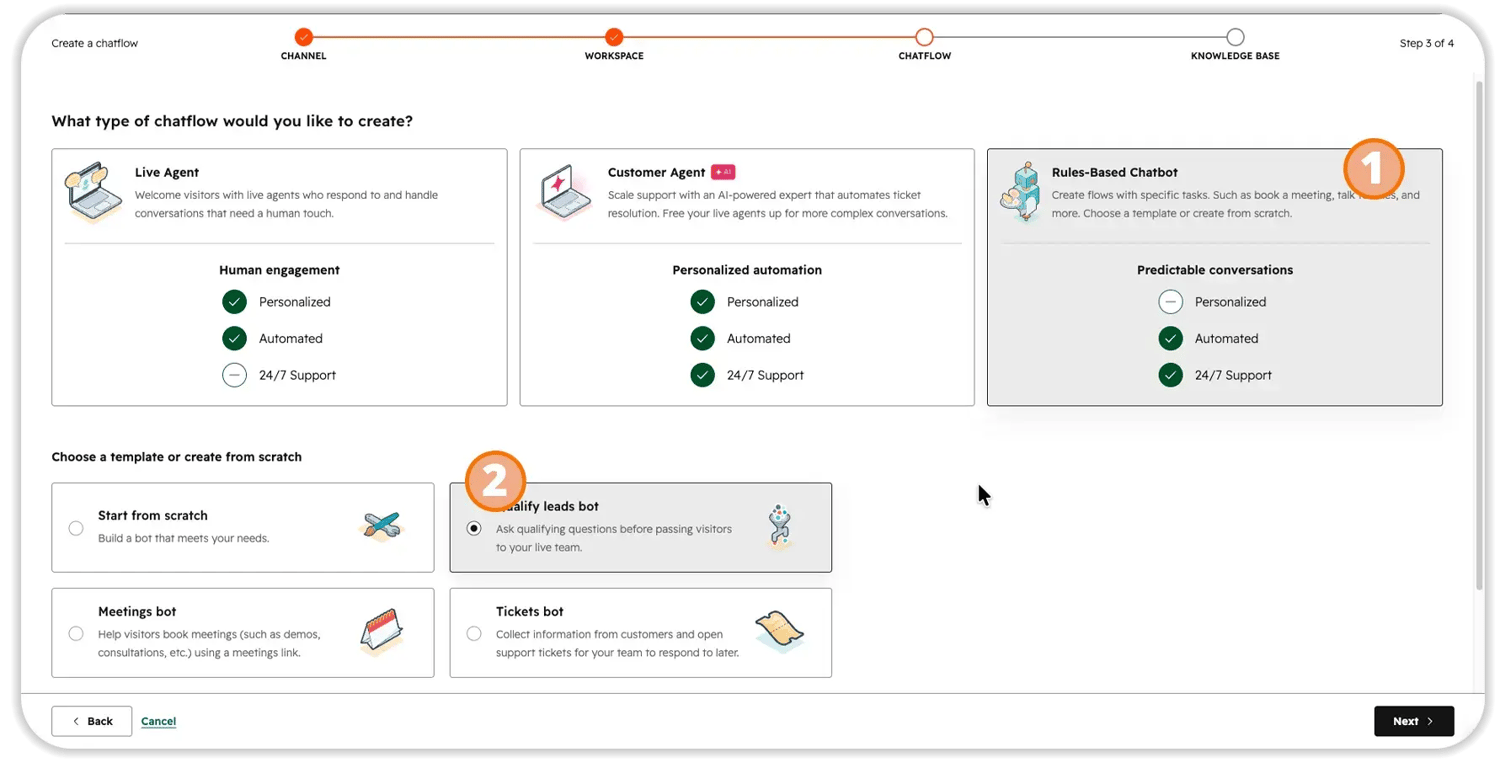Select the Meetings bot radio button
Screen dimensions: 1500x763
click(76, 633)
